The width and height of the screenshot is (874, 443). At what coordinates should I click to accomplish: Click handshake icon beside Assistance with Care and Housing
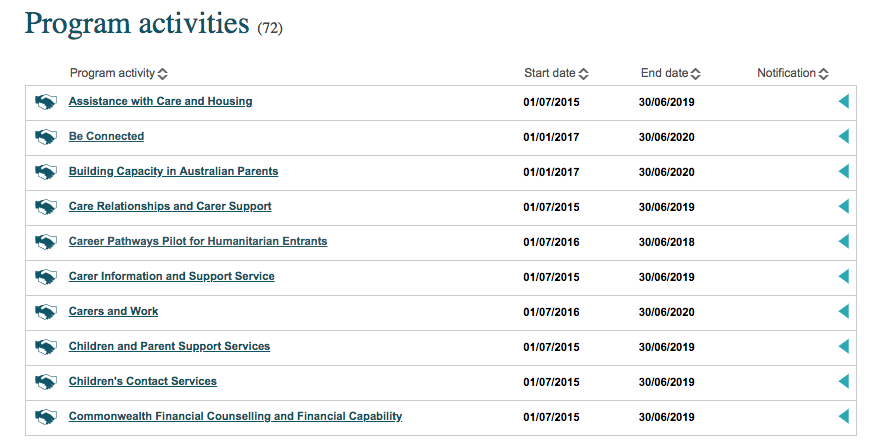click(46, 102)
